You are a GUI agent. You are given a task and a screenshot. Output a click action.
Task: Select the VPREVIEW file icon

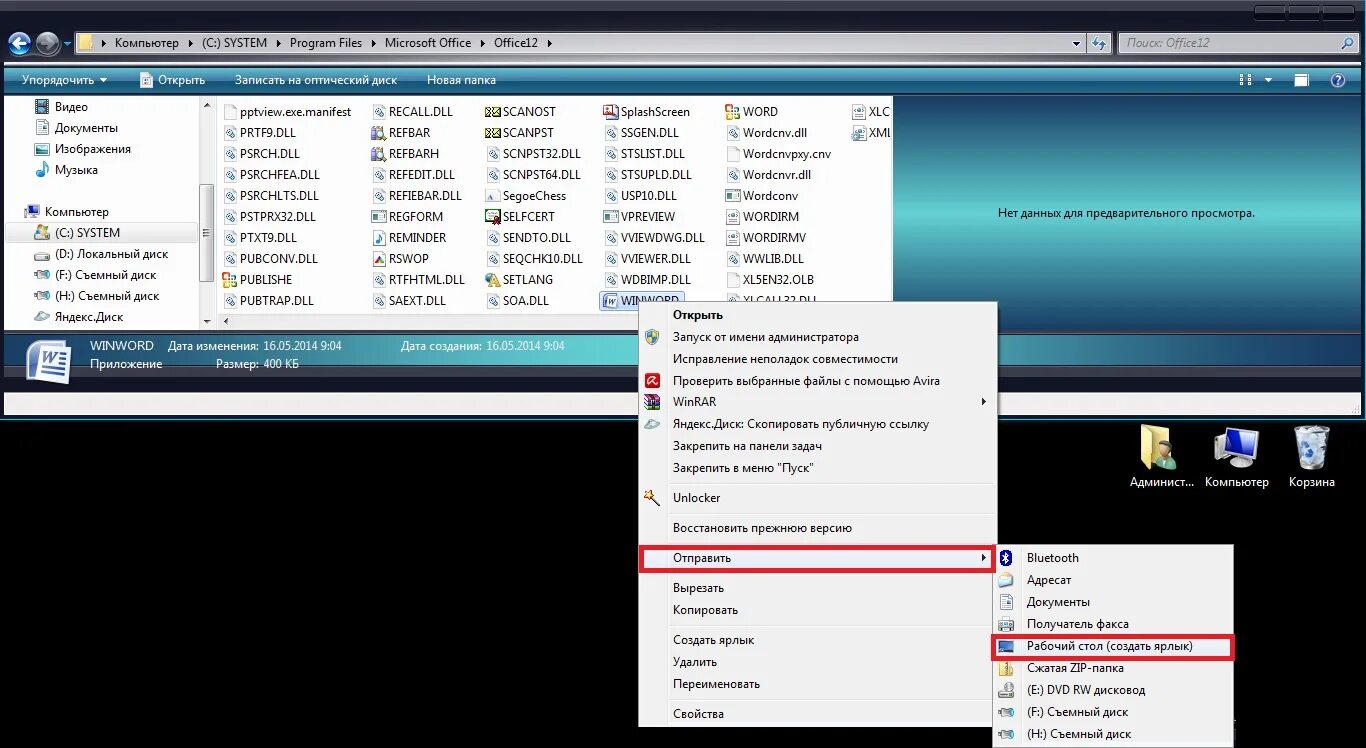(x=611, y=217)
